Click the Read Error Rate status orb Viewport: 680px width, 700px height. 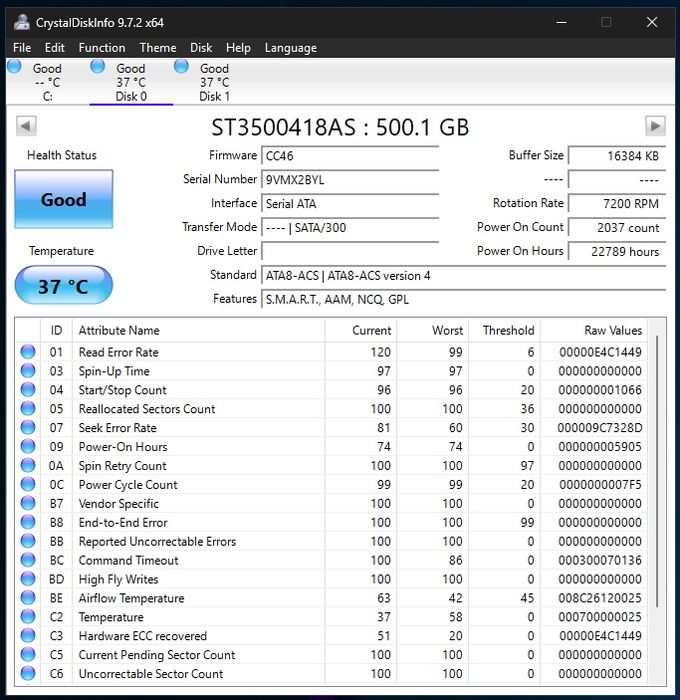[28, 352]
